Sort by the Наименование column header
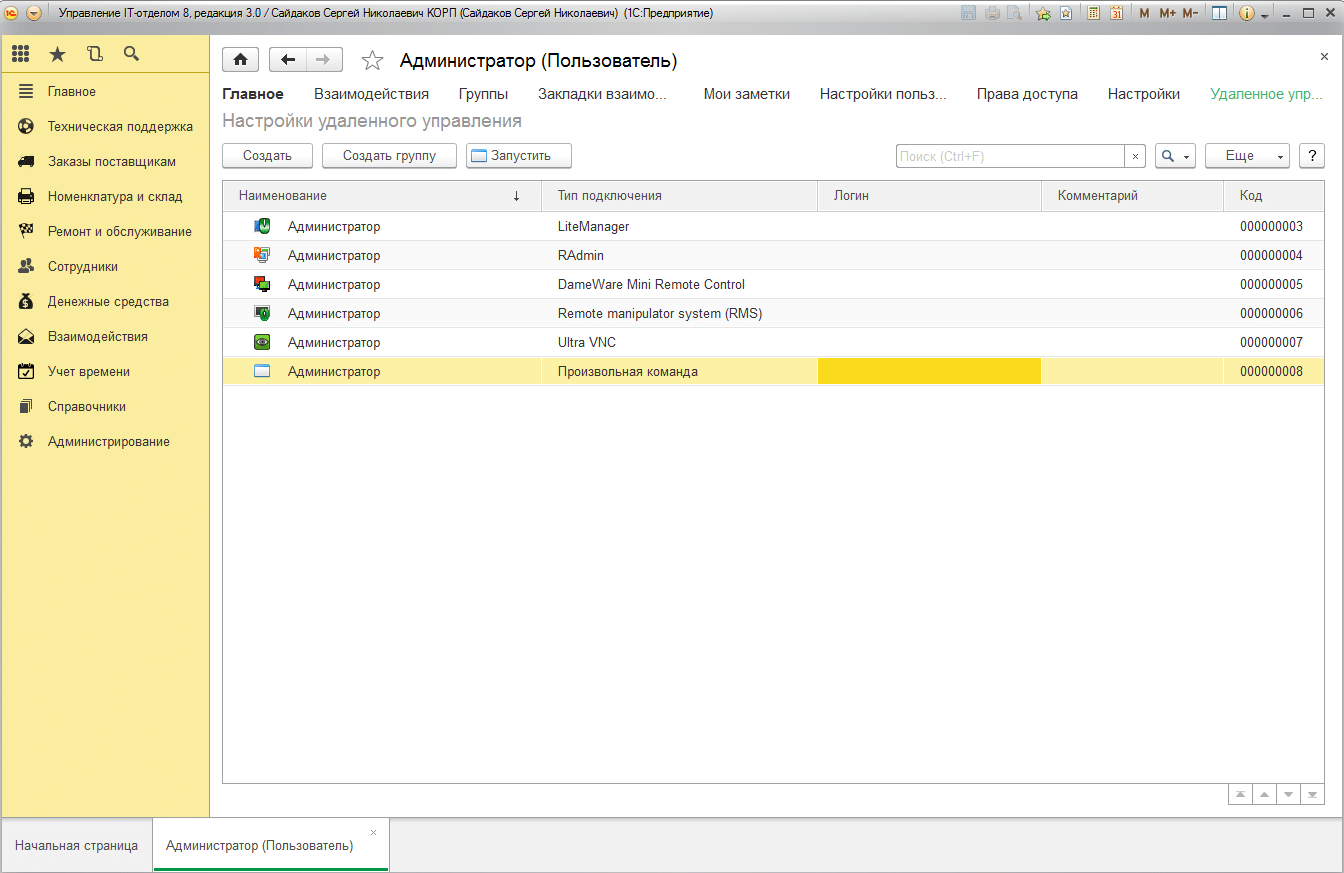The image size is (1344, 873). point(380,196)
